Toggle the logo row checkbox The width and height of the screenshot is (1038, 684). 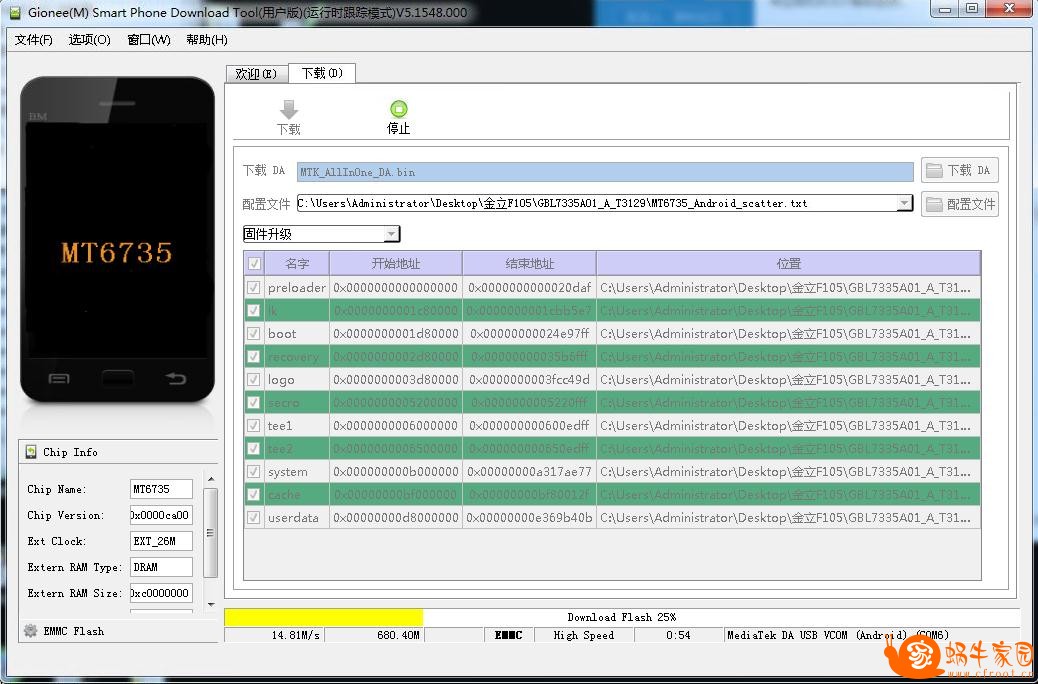pyautogui.click(x=254, y=379)
